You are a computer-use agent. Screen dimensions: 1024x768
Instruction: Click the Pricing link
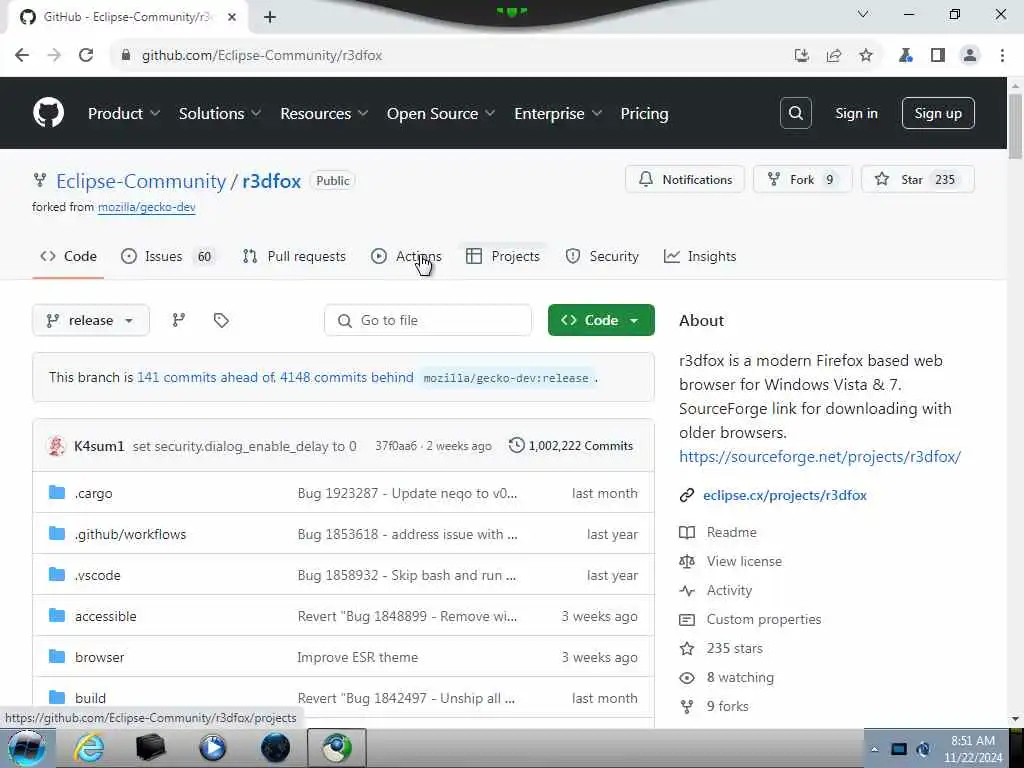coord(644,114)
